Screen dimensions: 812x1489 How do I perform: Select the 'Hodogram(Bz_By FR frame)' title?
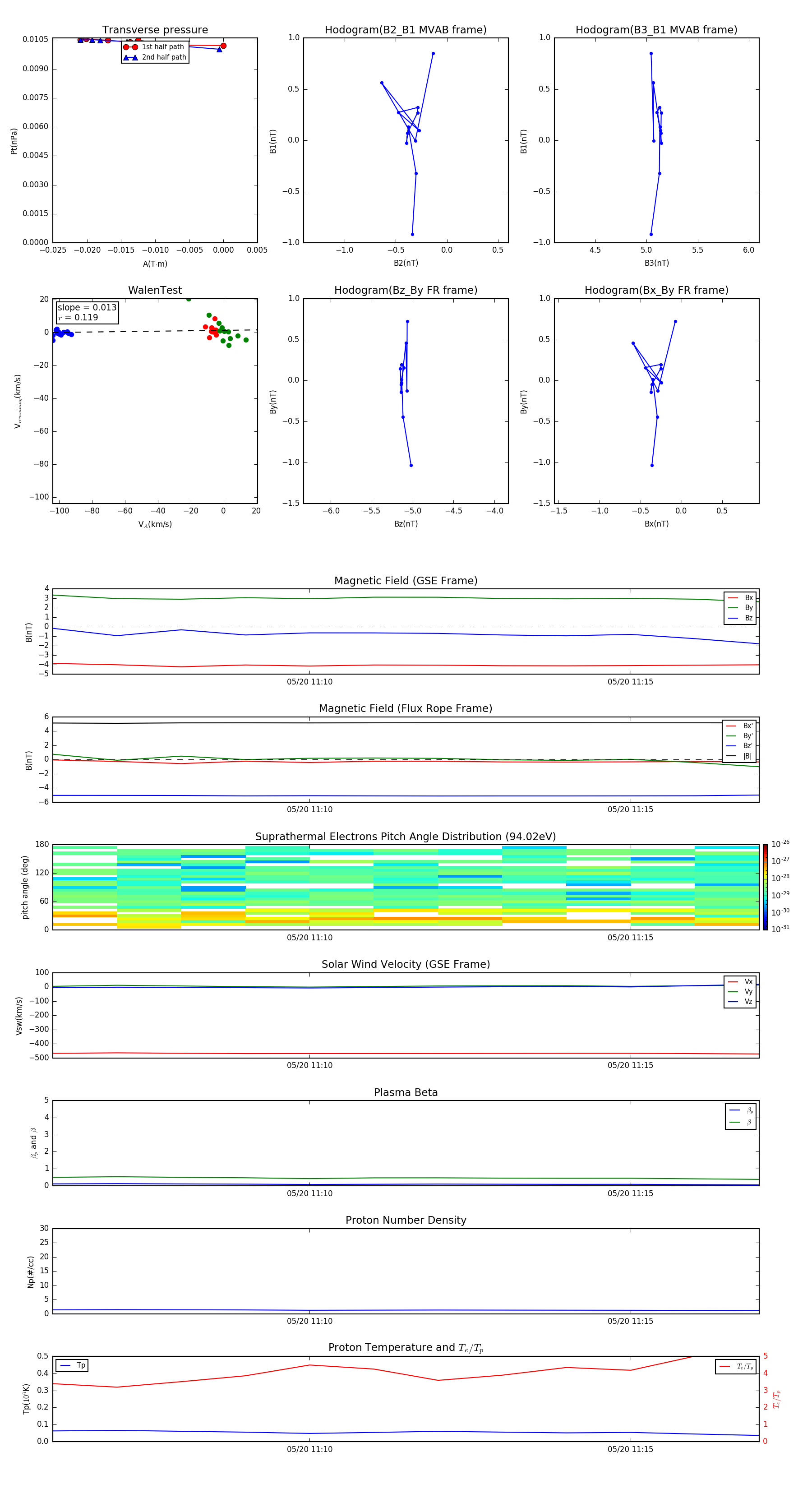click(406, 290)
